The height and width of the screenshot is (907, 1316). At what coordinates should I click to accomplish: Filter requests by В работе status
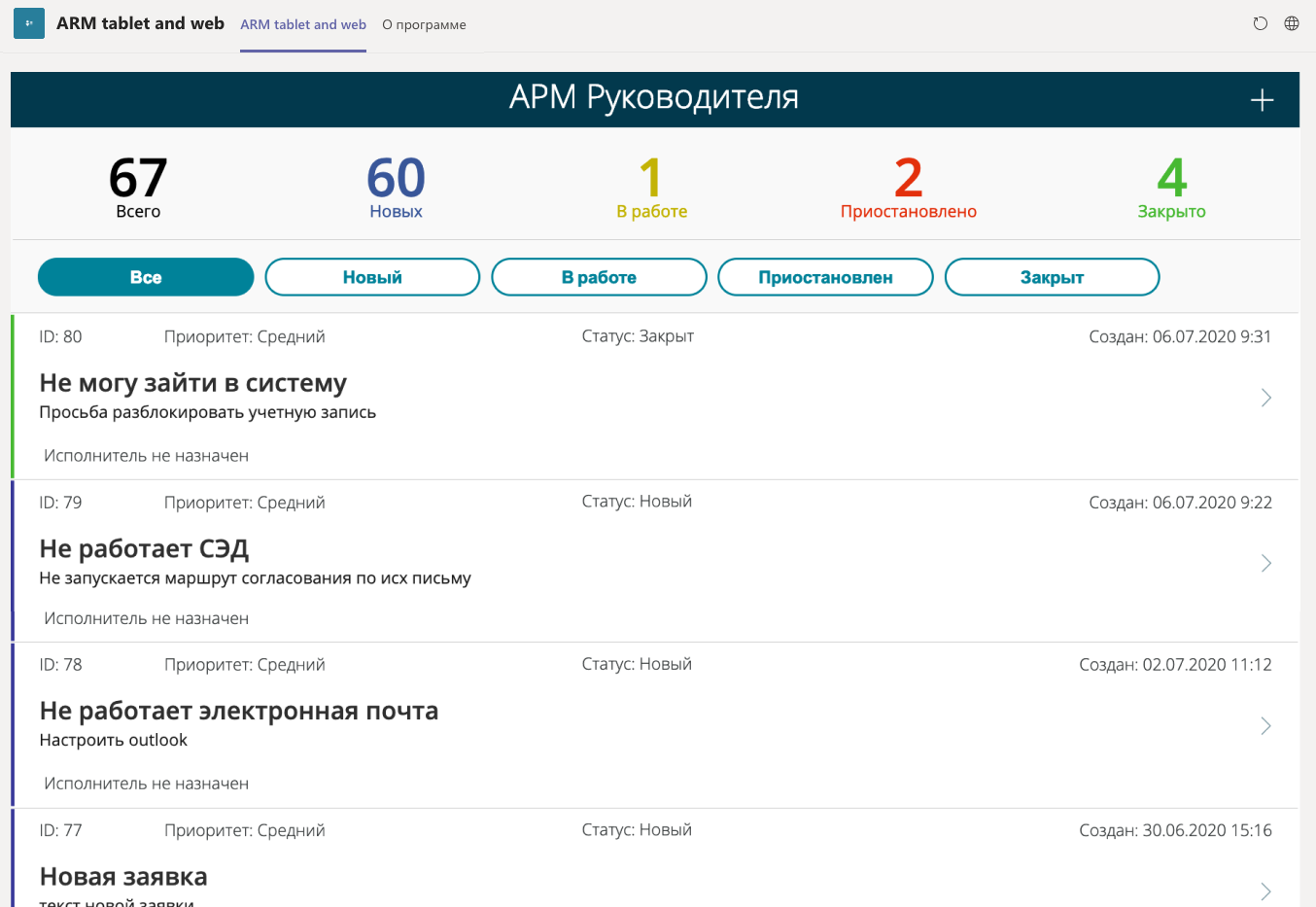click(599, 277)
